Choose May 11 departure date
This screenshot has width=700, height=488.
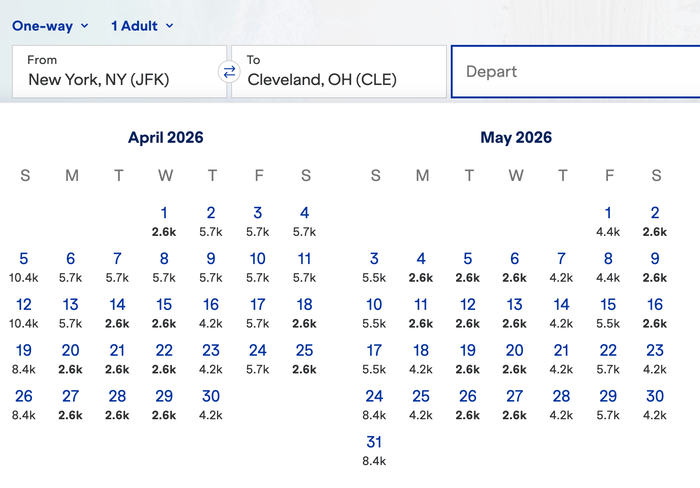tap(421, 313)
